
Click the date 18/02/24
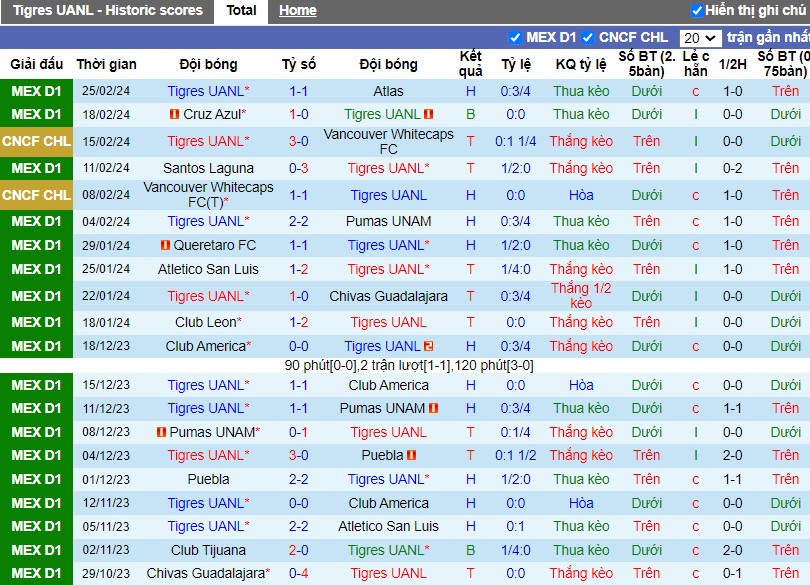coord(106,114)
